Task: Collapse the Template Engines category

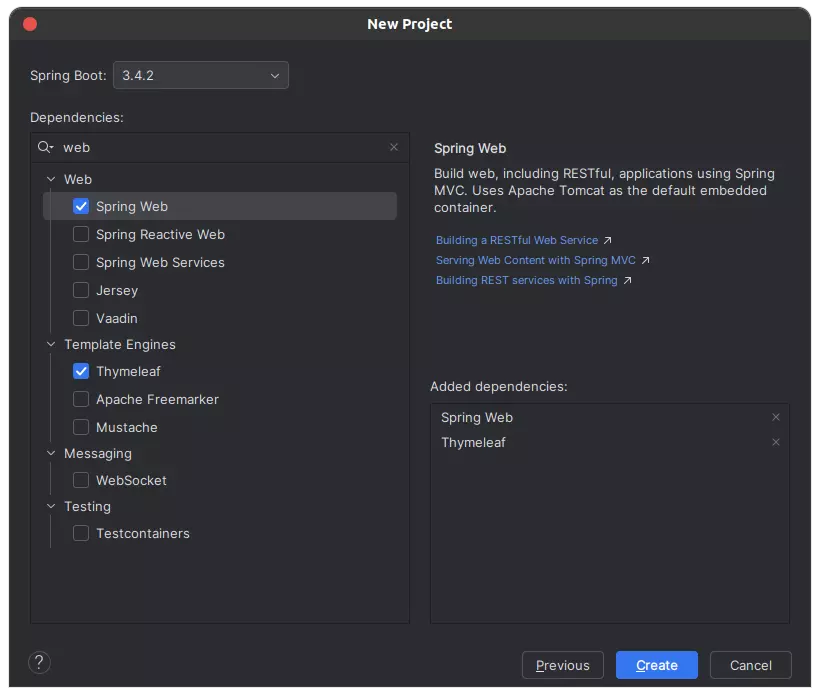Action: point(51,344)
